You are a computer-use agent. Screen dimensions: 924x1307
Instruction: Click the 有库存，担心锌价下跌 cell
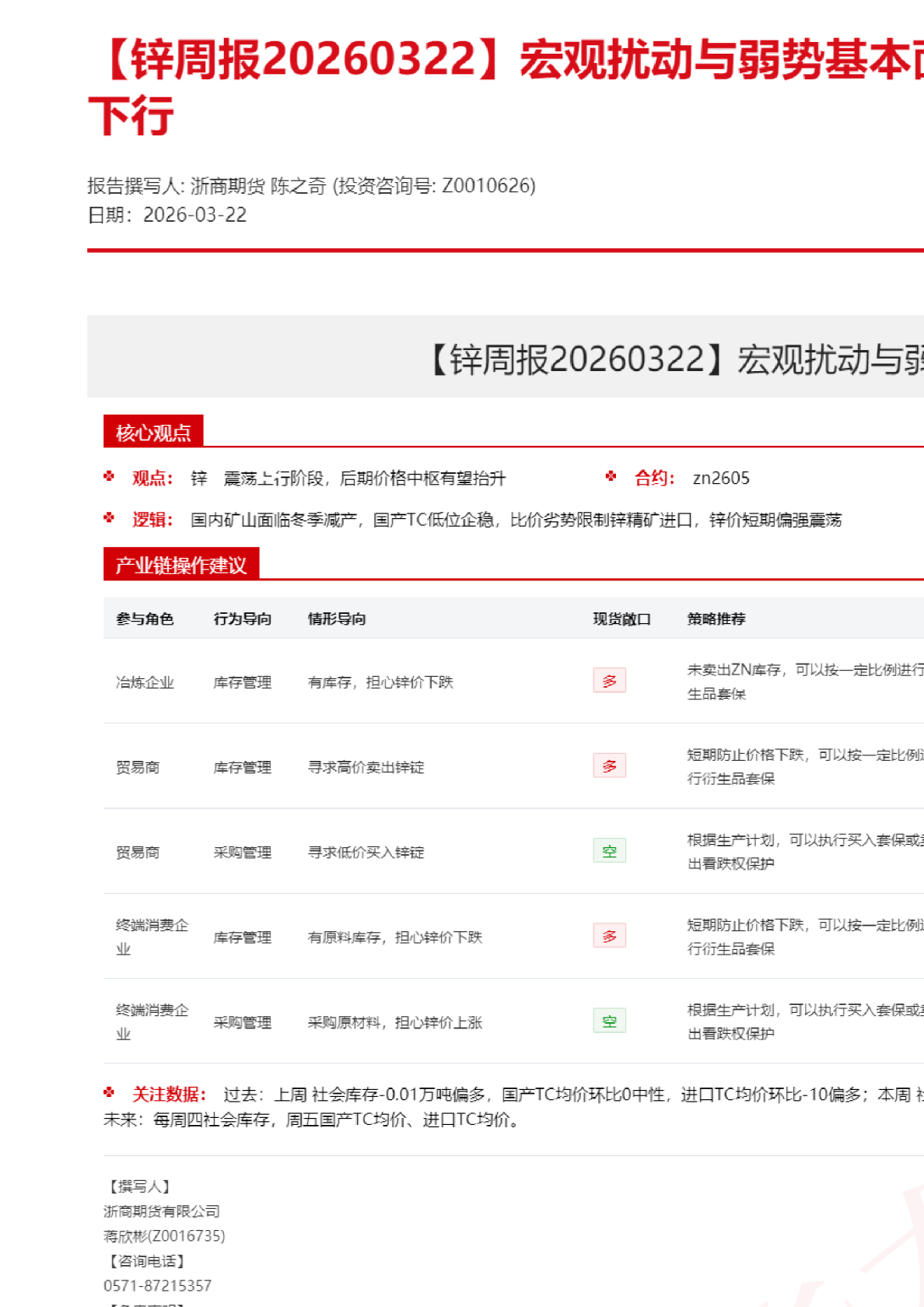click(x=380, y=682)
